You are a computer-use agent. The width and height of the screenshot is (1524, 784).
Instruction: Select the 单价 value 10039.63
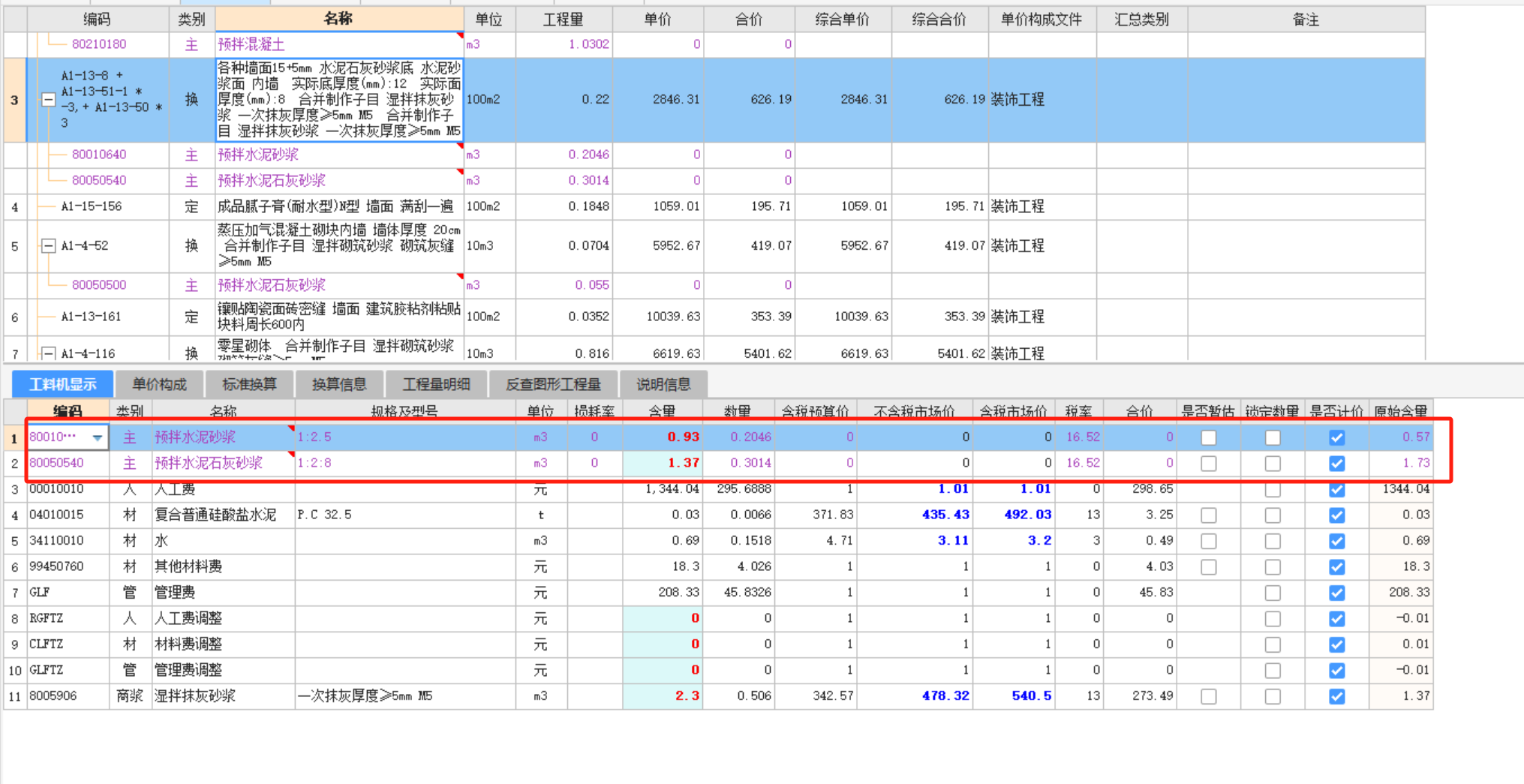(x=658, y=317)
